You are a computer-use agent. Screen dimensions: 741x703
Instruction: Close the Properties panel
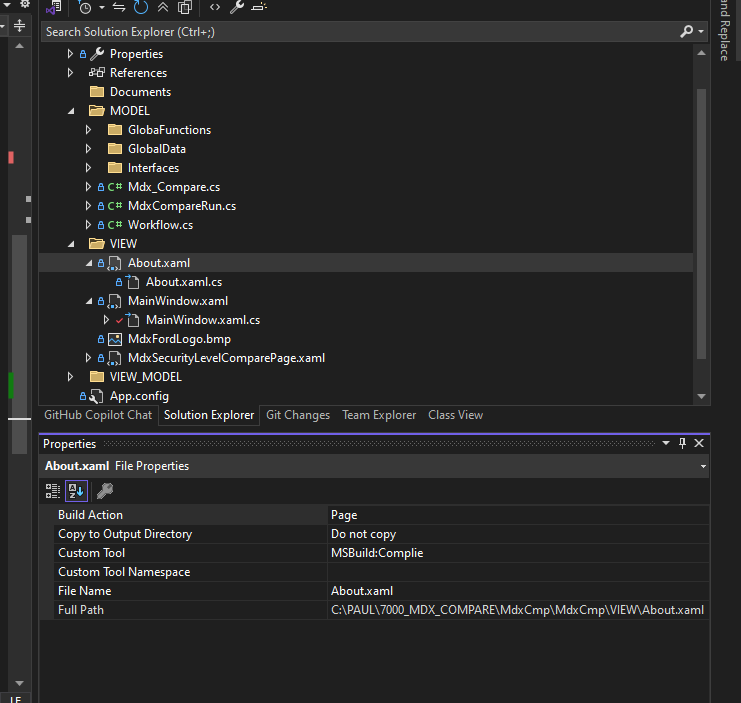tap(699, 443)
